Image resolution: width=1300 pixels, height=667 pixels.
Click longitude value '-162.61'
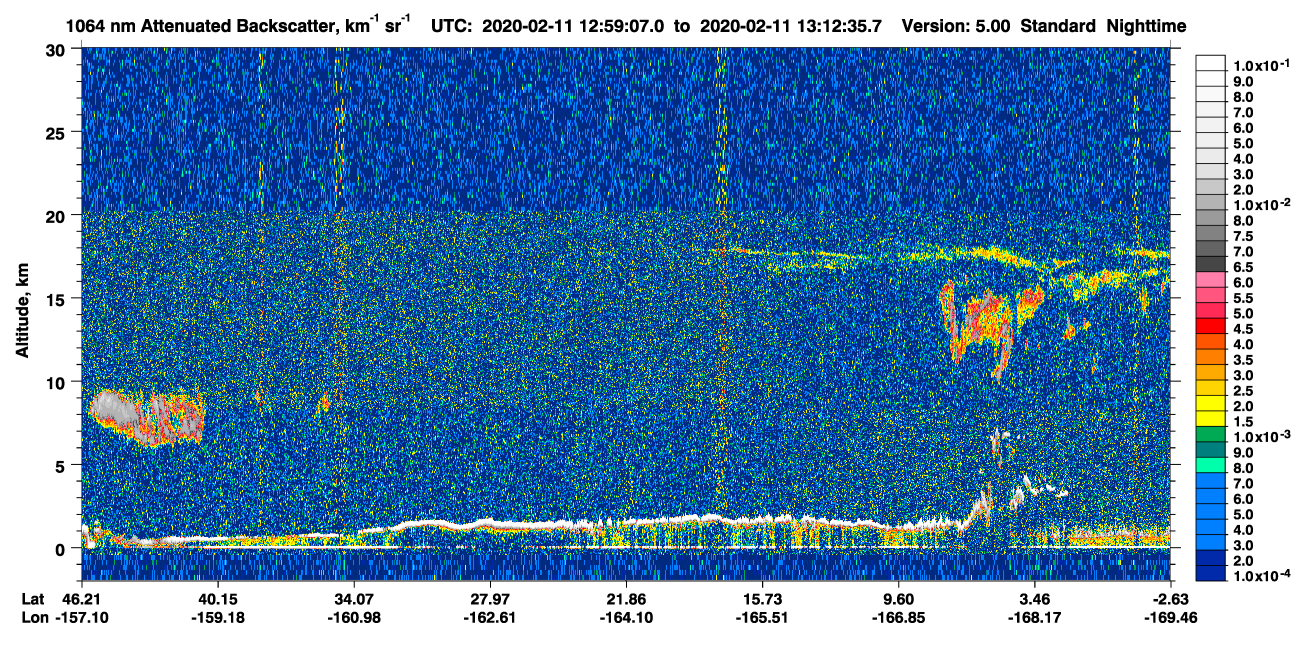489,617
